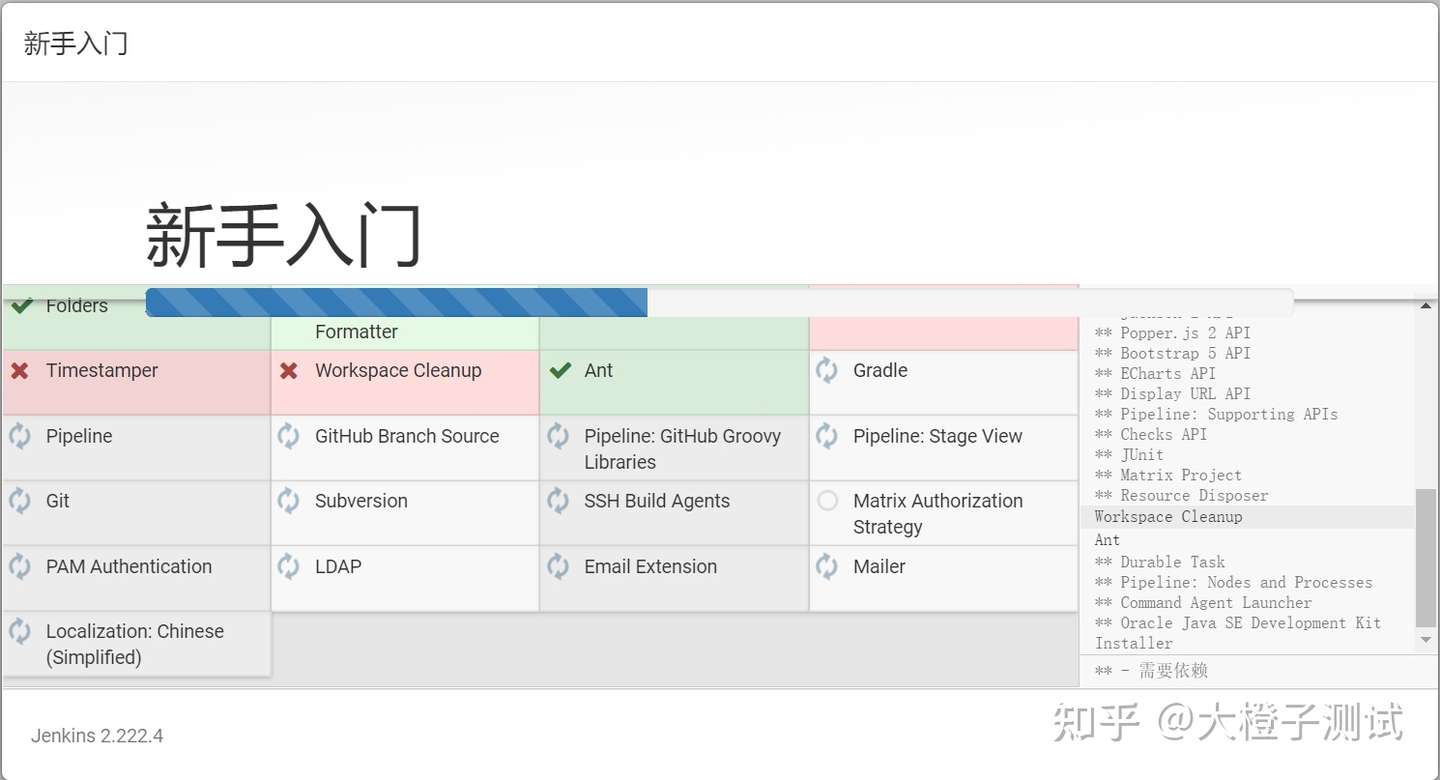
Task: Click the Formatter text in the plugin grid
Action: pyautogui.click(x=356, y=332)
